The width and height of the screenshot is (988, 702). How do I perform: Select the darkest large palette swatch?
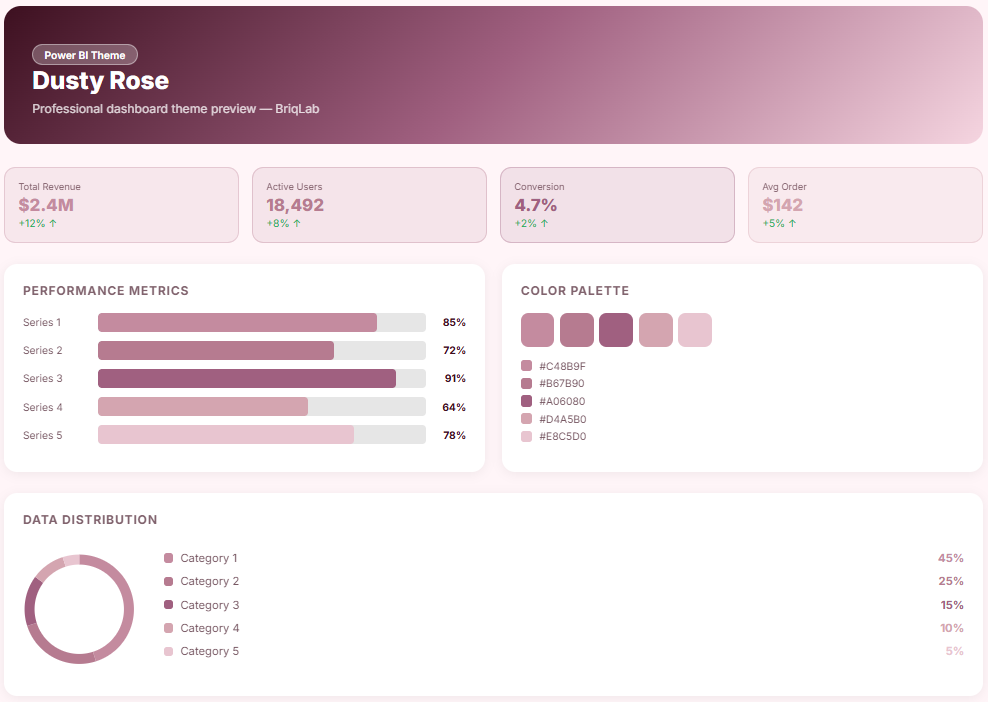[616, 330]
